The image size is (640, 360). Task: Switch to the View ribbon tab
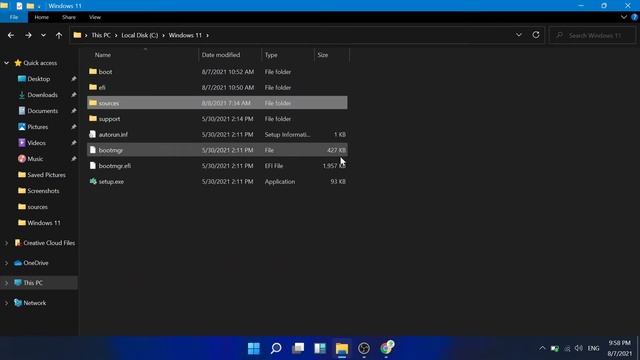[95, 17]
